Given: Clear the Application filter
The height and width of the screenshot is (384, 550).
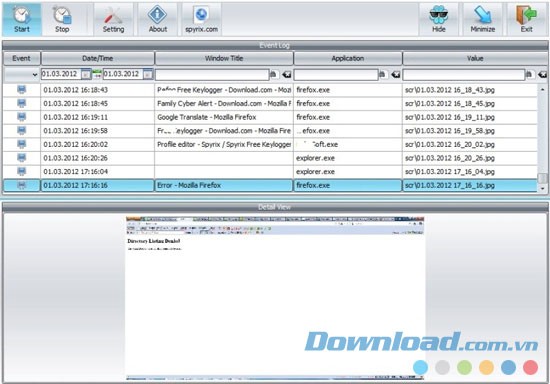Looking at the screenshot, I should 396,74.
